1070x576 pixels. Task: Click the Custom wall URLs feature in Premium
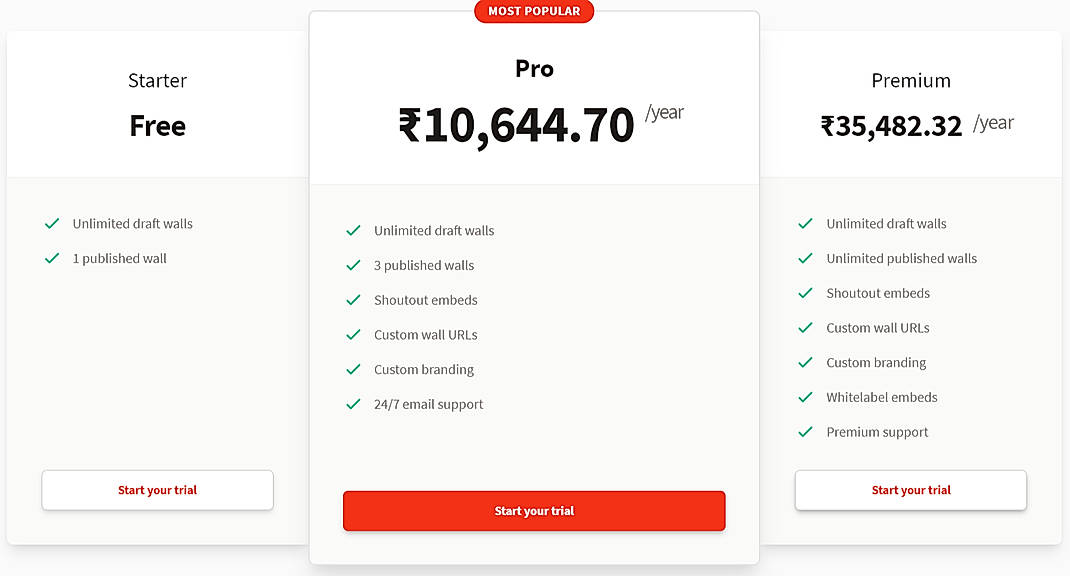pos(877,327)
